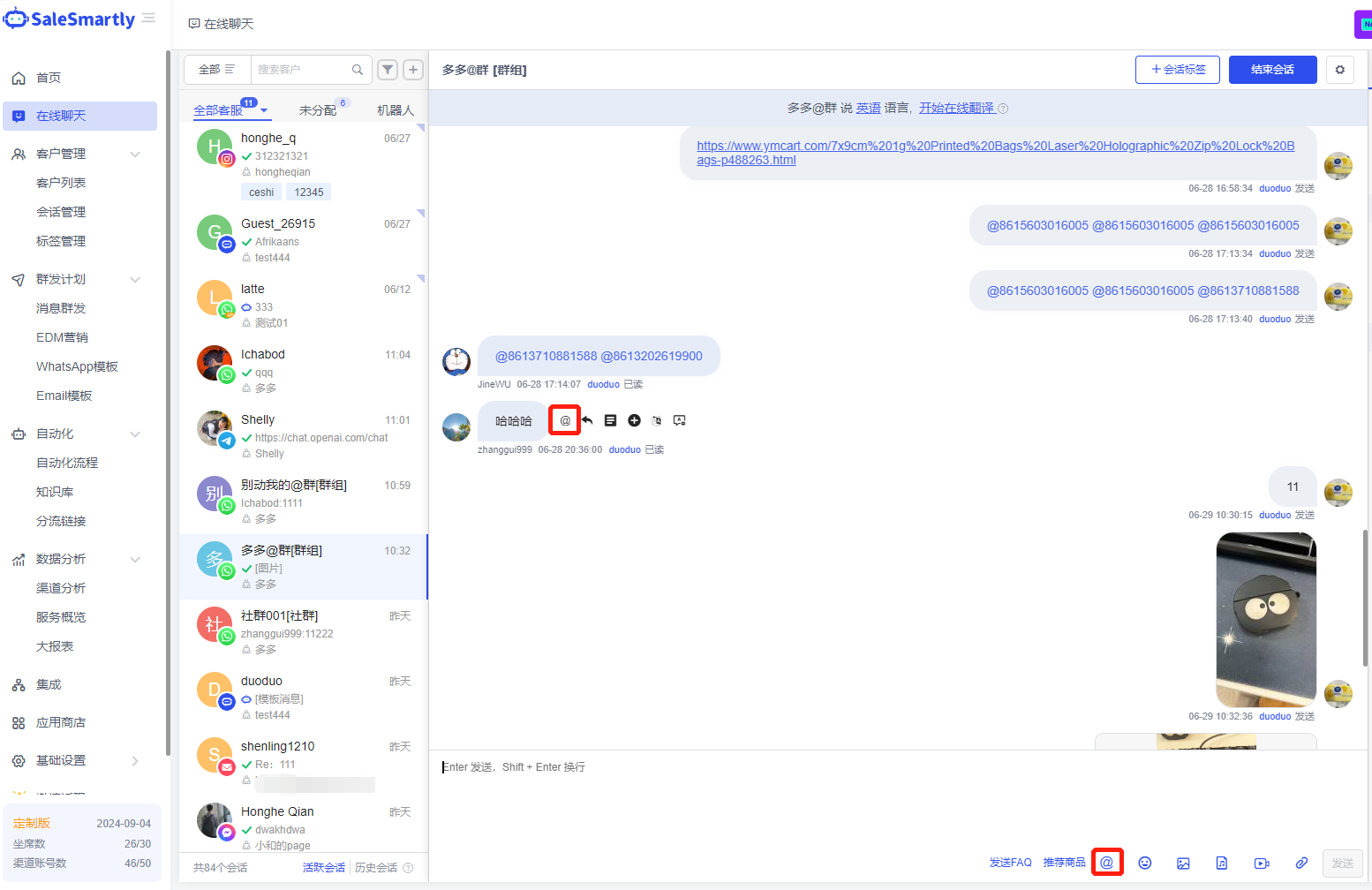The image size is (1372, 890).
Task: Open the emoji picker in the input toolbar
Action: [x=1145, y=863]
